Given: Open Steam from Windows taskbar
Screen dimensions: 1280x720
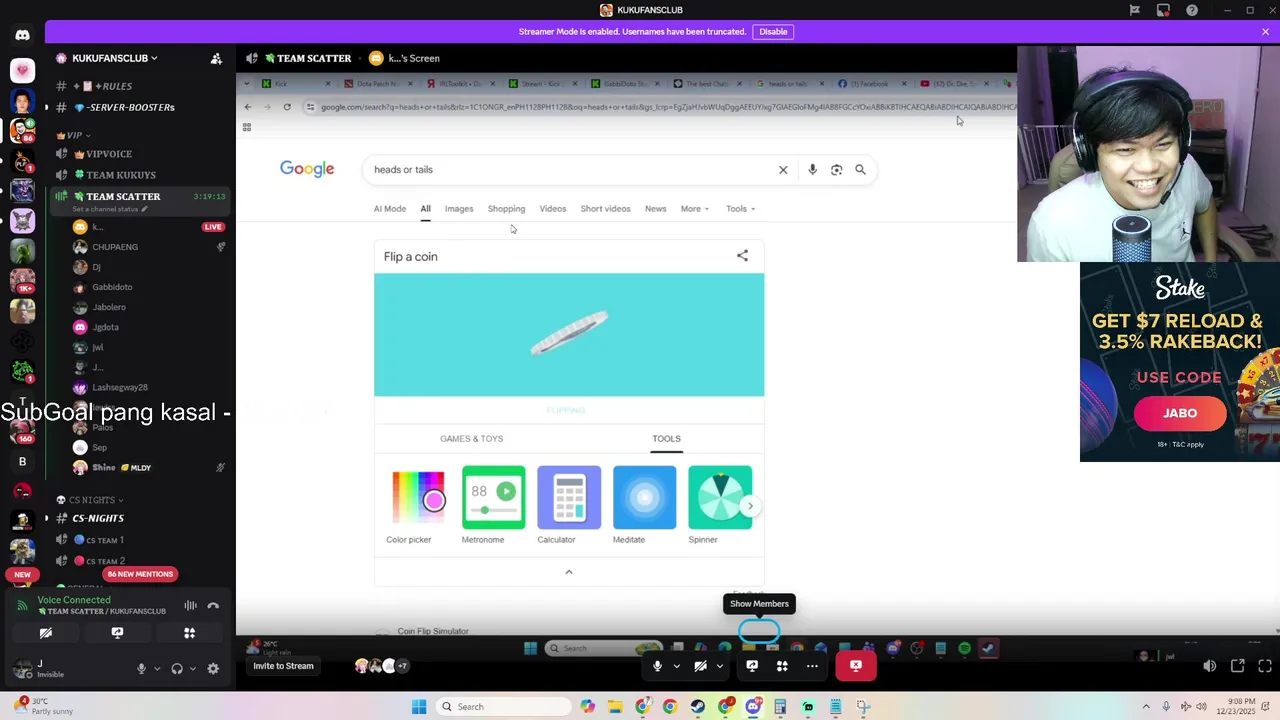Looking at the screenshot, I should 697,707.
